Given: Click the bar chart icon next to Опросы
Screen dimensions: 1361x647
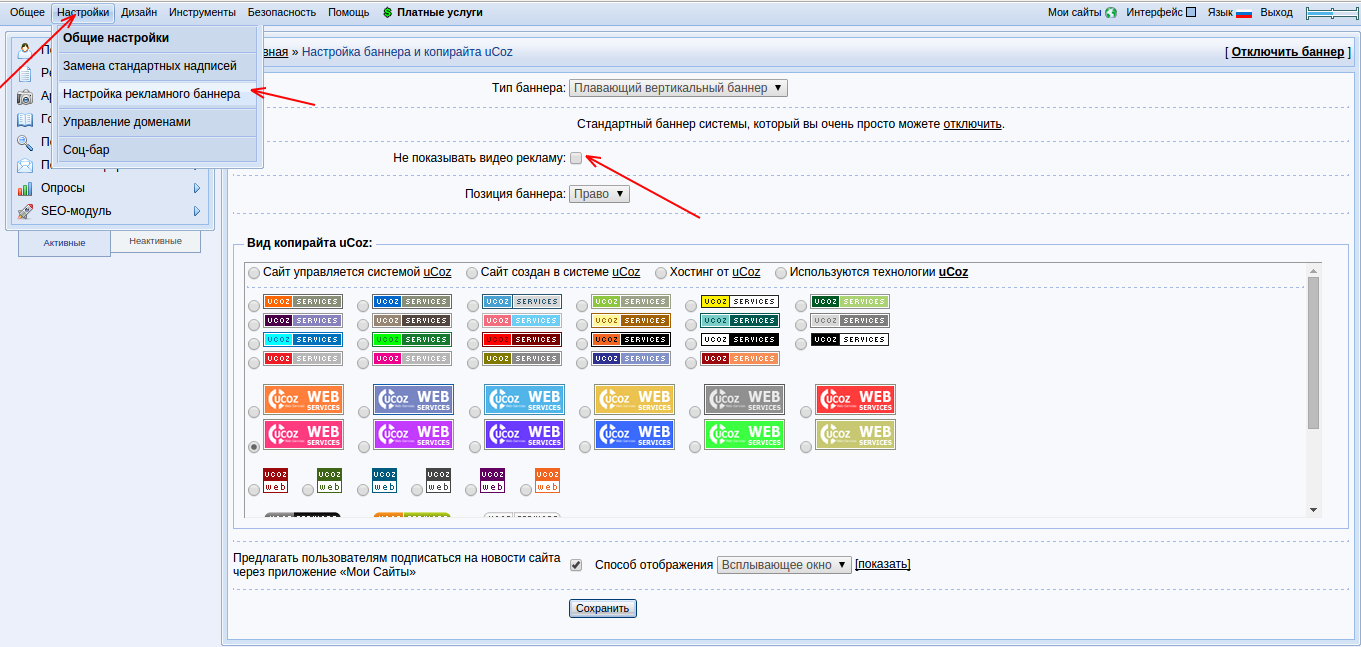Looking at the screenshot, I should click(x=25, y=188).
